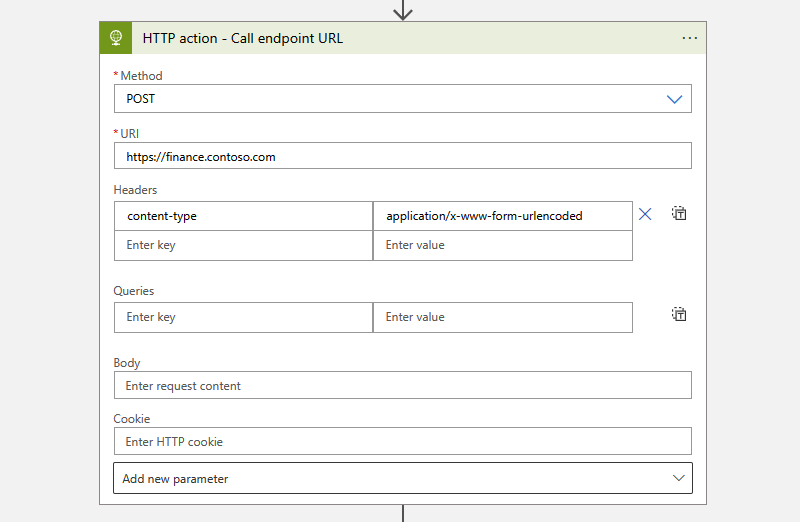Screen dimensions: 800x522
Task: Click the Queries Enter value field
Action: [x=502, y=317]
